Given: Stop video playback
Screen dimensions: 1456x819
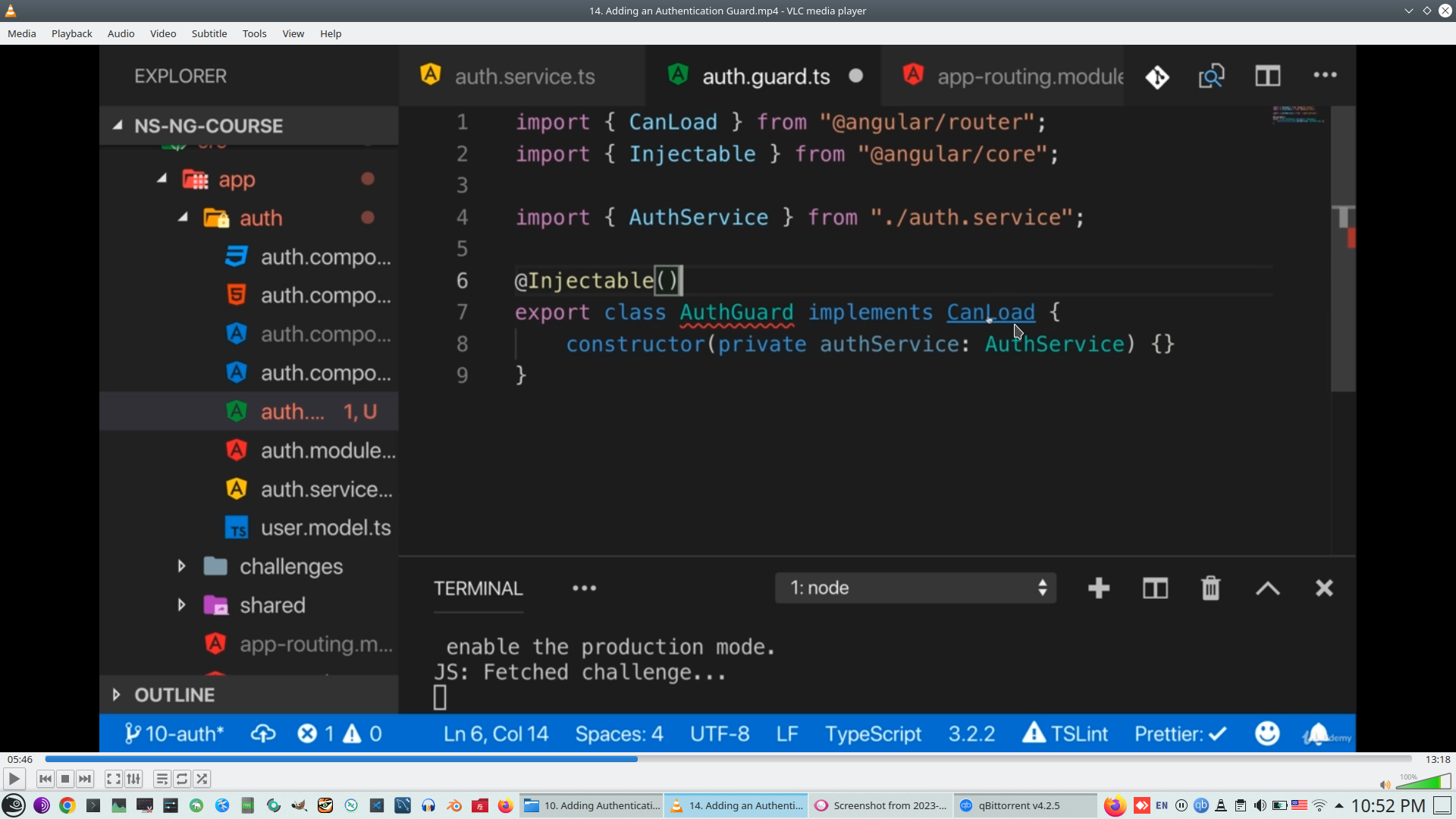Looking at the screenshot, I should 65,779.
